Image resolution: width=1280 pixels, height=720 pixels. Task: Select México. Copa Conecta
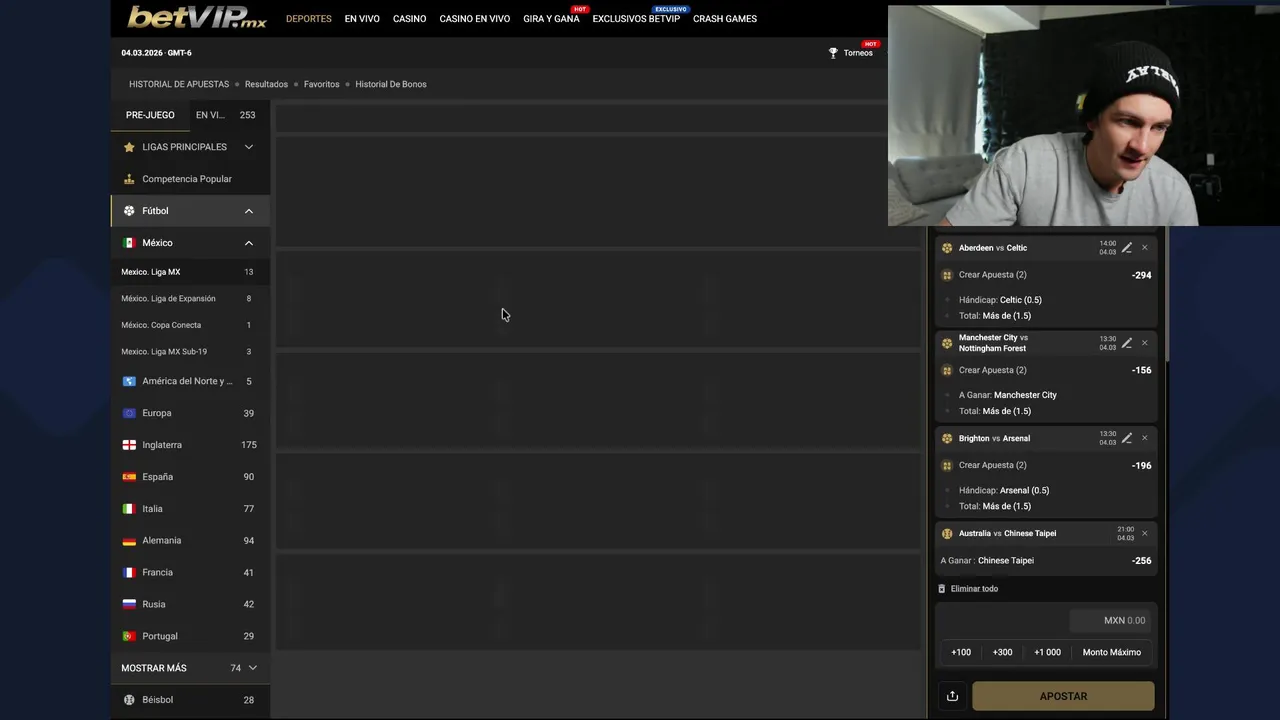(x=190, y=325)
